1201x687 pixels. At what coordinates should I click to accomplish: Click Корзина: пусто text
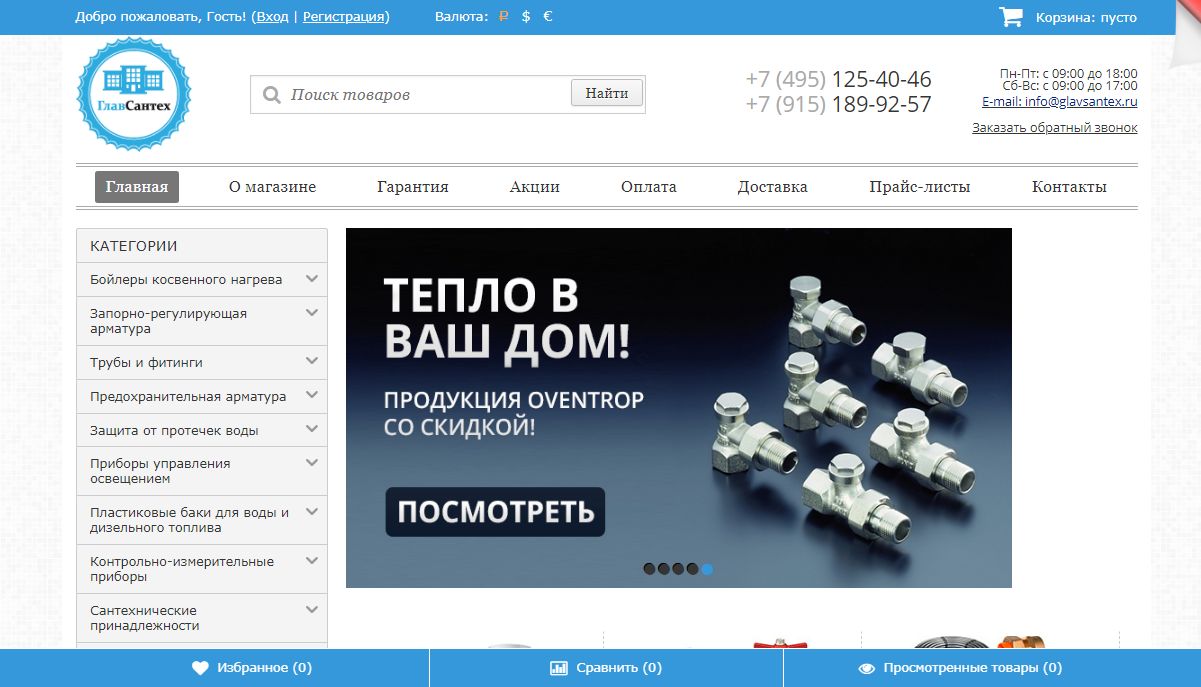[1086, 18]
